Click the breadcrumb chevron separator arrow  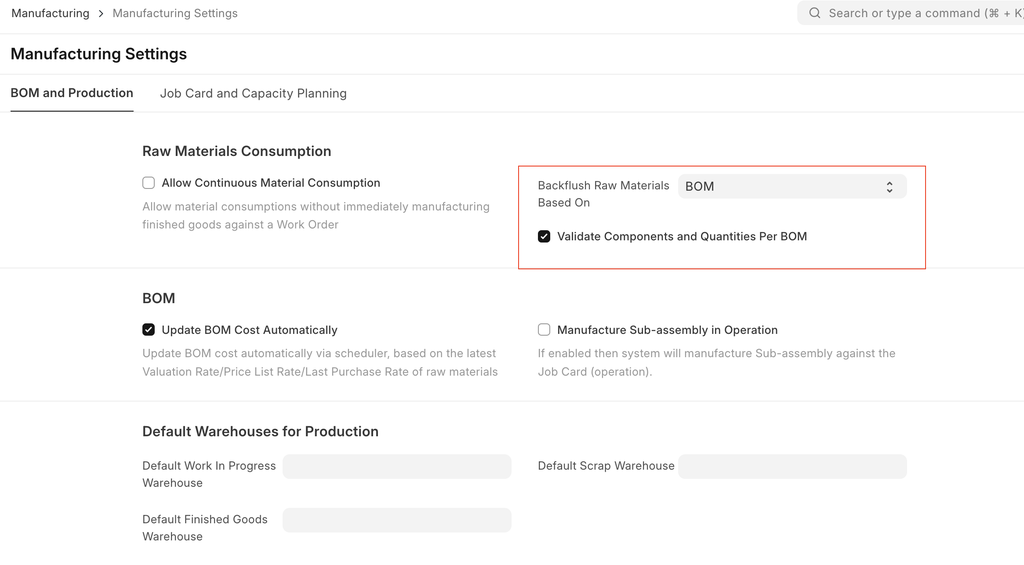click(101, 14)
